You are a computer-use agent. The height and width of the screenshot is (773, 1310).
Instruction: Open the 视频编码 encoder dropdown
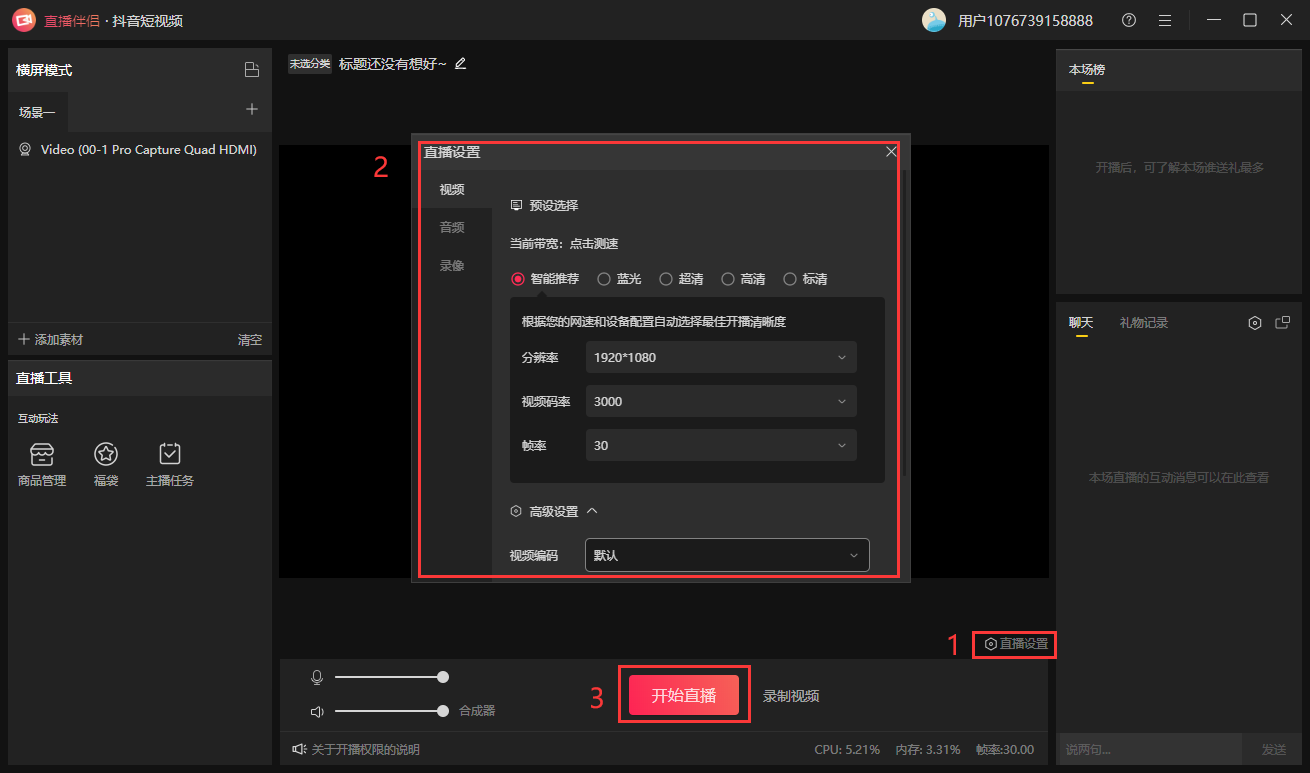(x=726, y=555)
